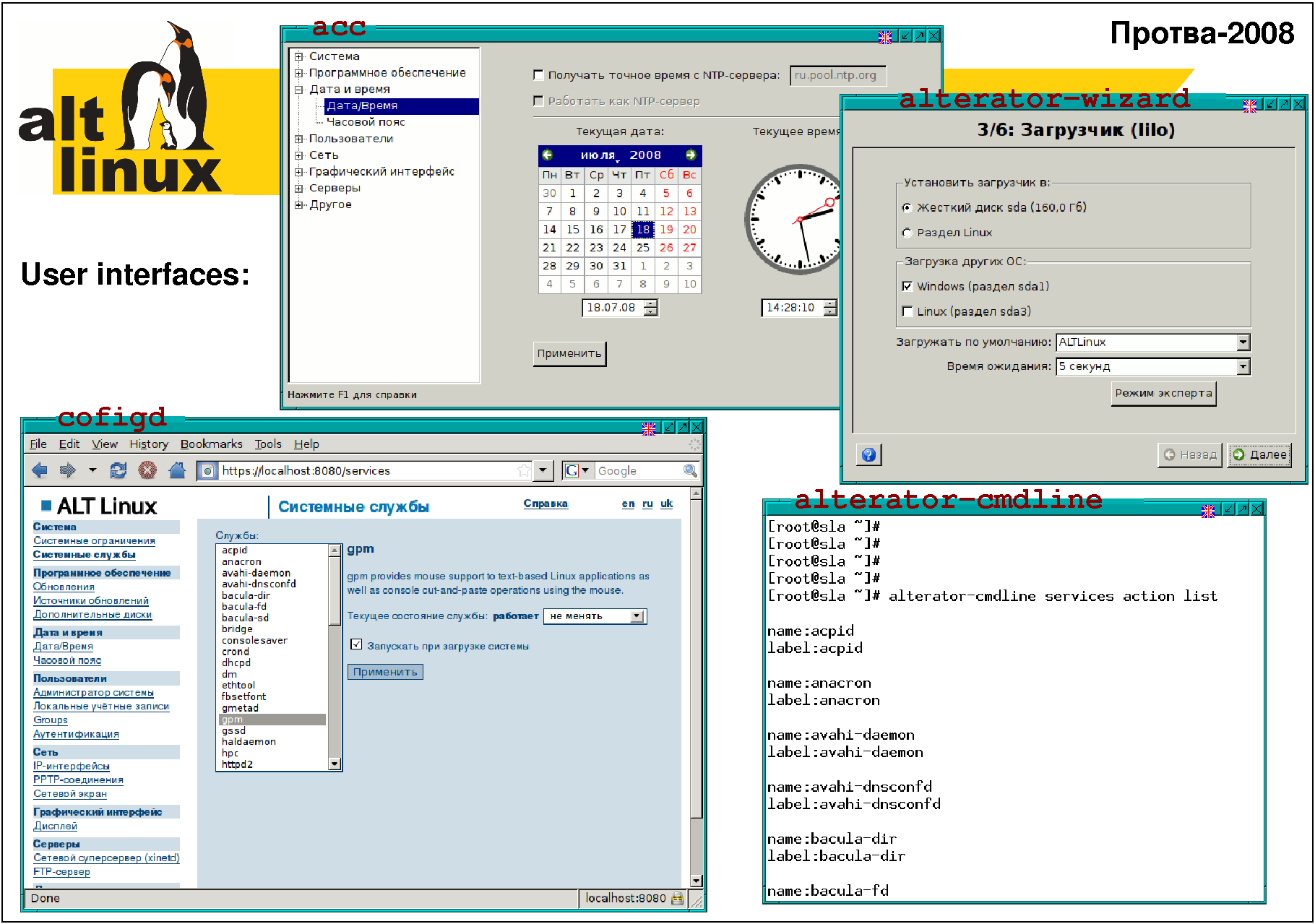Click the blue help question mark icon
This screenshot has width=1315, height=924.
tap(868, 454)
